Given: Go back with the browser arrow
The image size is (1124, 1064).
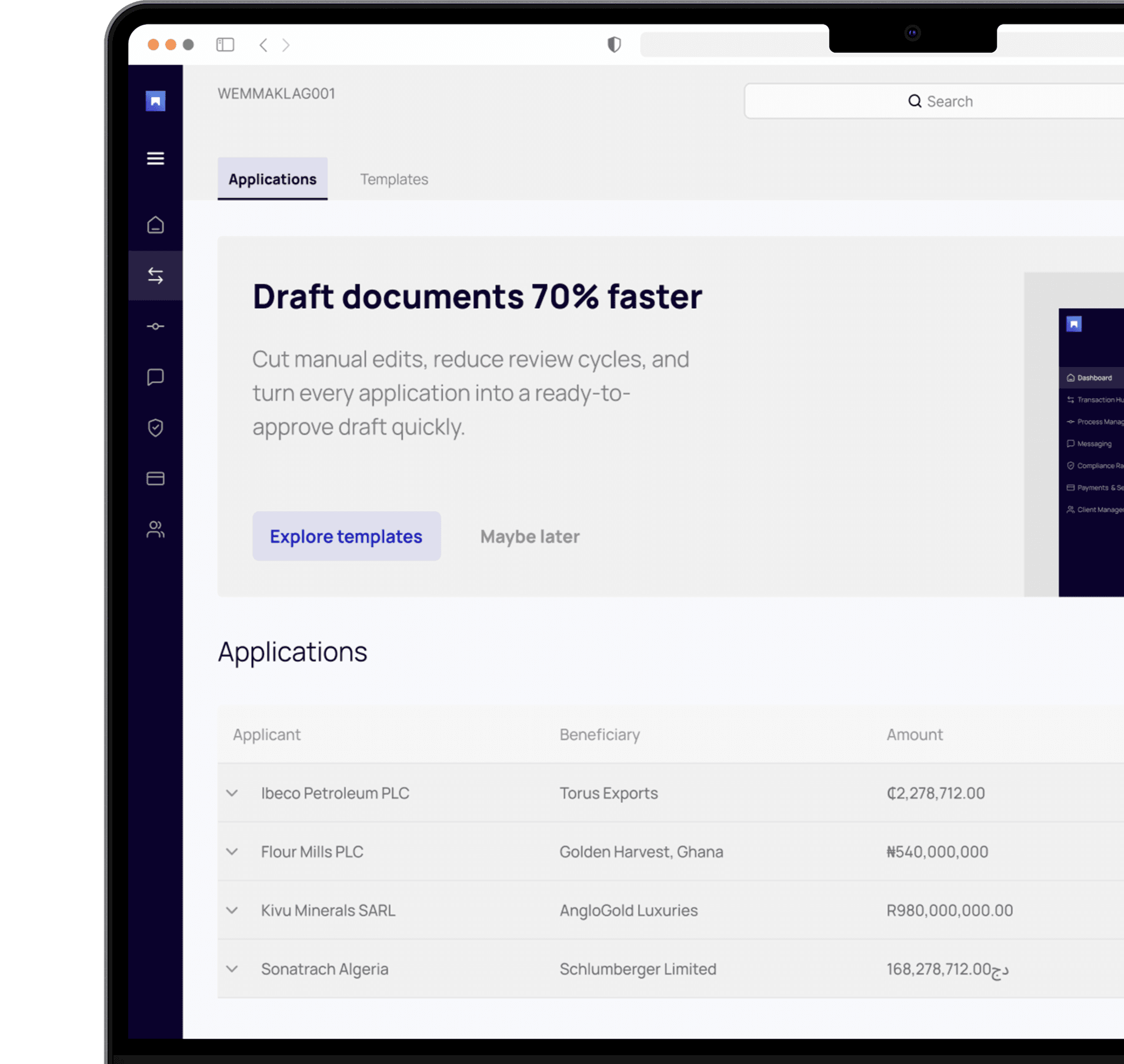Looking at the screenshot, I should click(264, 45).
